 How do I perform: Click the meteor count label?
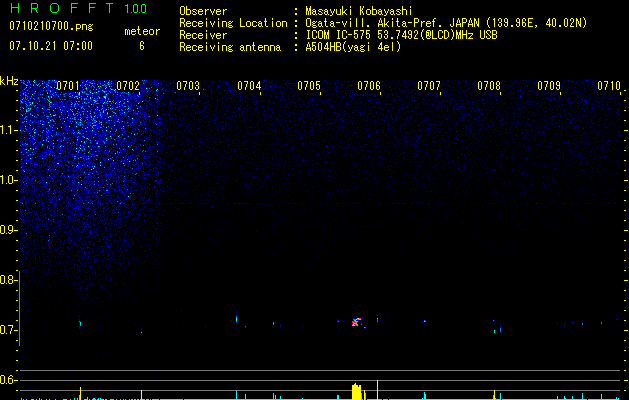[142, 31]
